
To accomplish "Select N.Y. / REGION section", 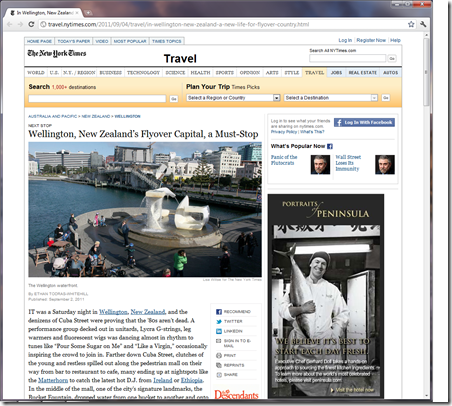I will point(79,73).
